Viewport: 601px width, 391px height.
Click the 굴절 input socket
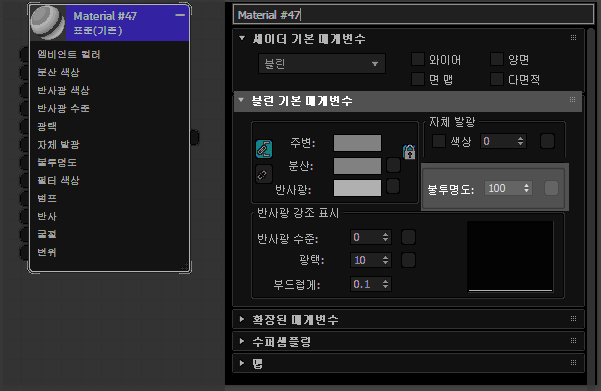click(x=25, y=235)
